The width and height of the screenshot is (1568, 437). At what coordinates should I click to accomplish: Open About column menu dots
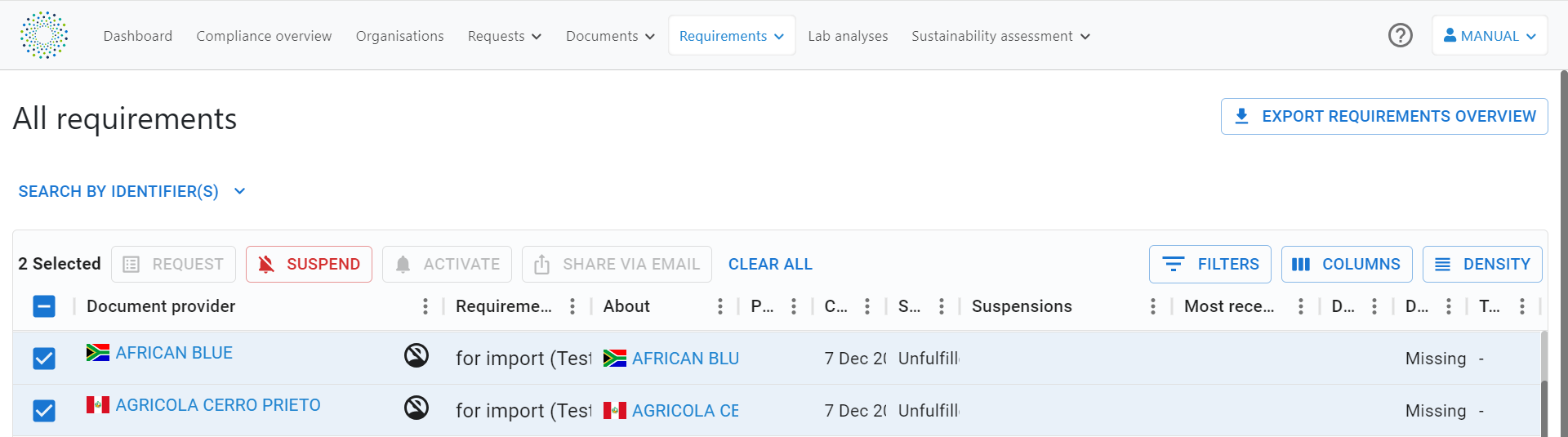720,306
